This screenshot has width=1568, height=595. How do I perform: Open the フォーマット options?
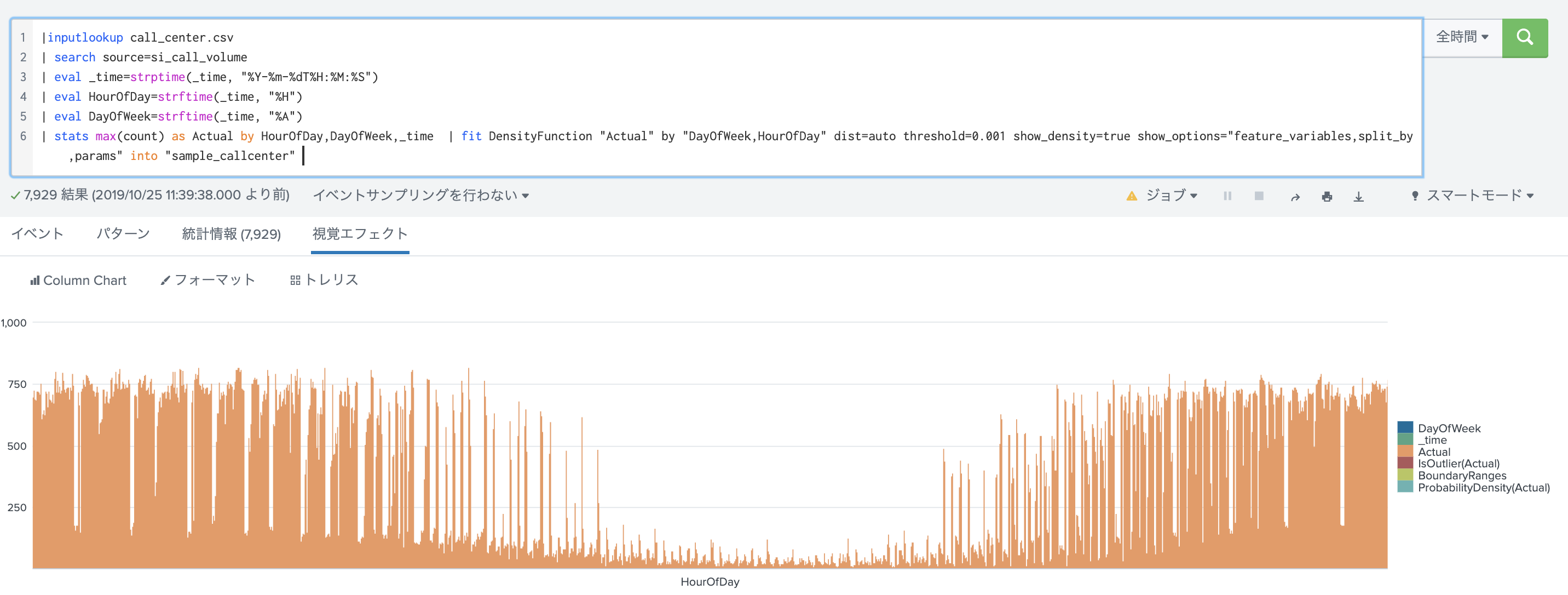coord(207,279)
